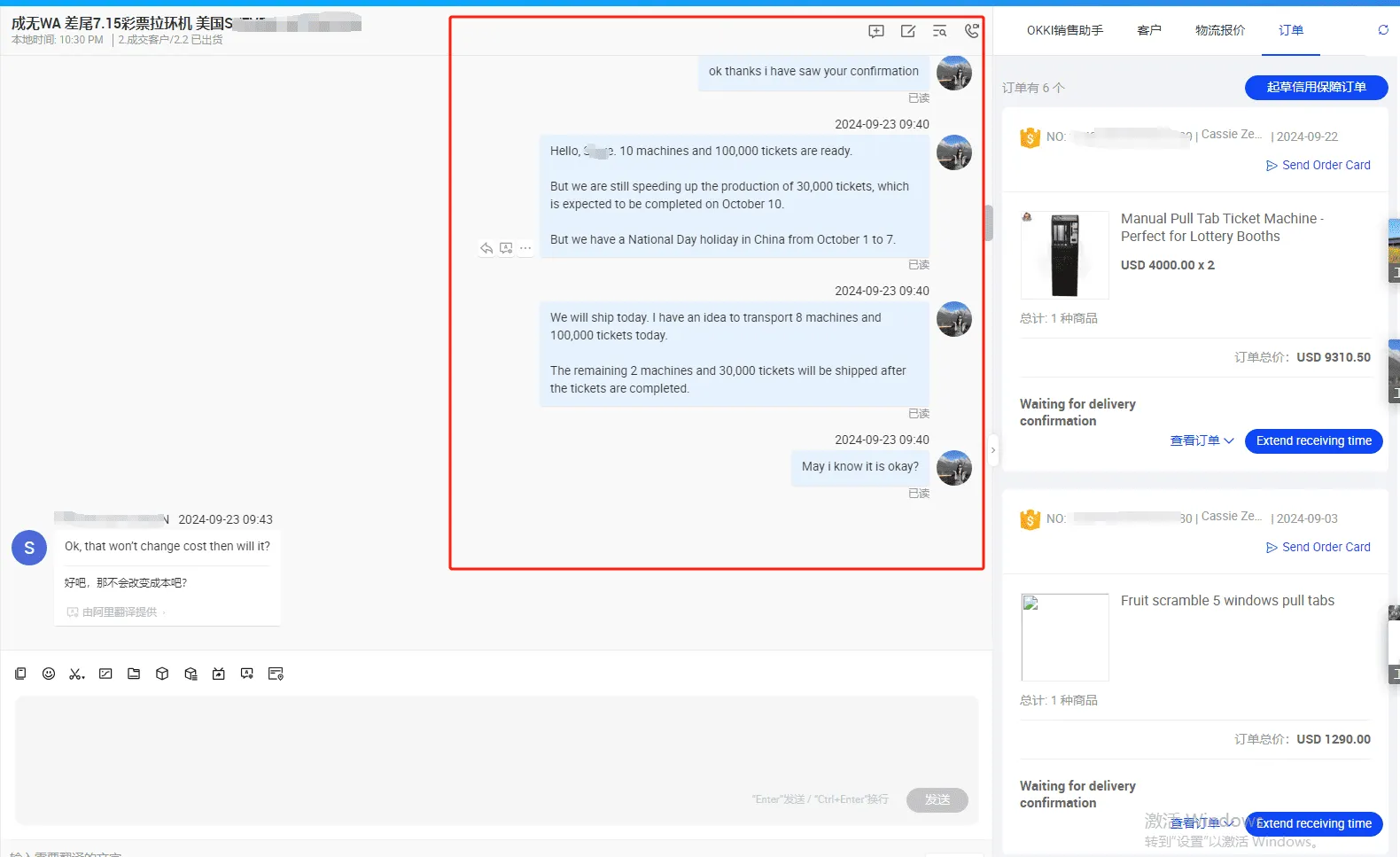
Task: Click the product list cube icon
Action: (x=191, y=674)
